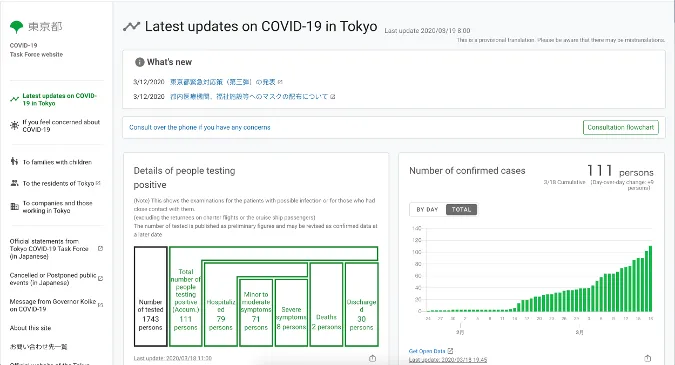Click share icon on confirmed cases card
Image resolution: width=675 pixels, height=365 pixels.
647,358
